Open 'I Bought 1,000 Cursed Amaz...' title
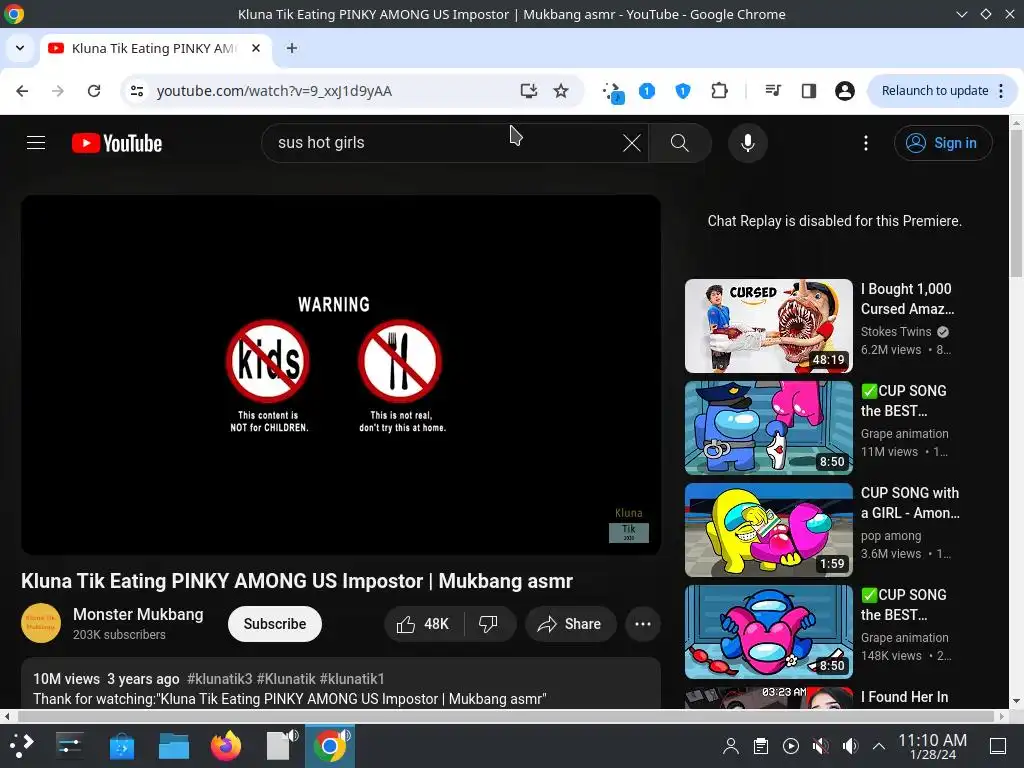 pos(907,298)
